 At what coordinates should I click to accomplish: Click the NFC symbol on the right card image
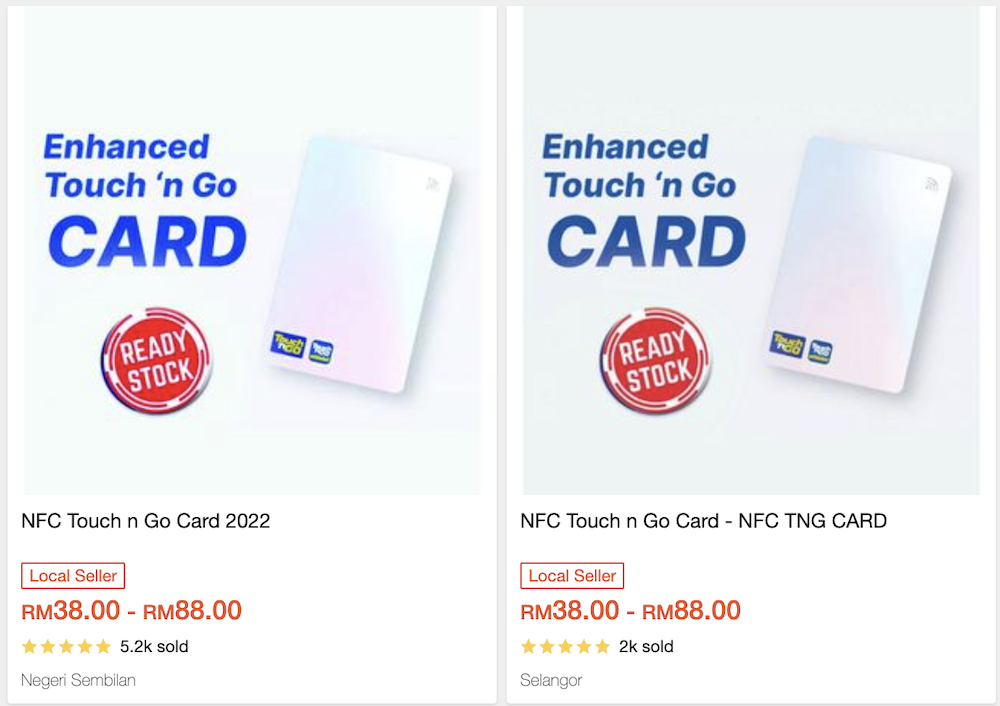click(931, 184)
